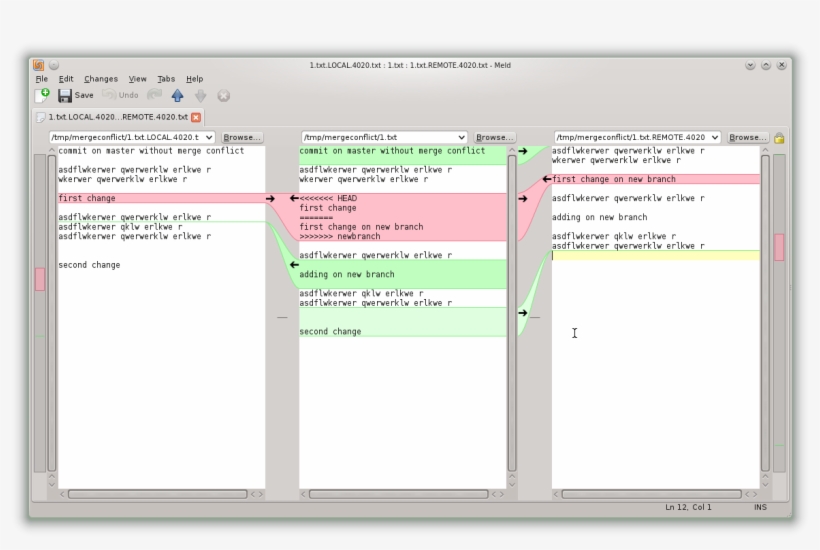Click Browse for the LOCAL file

click(x=241, y=137)
